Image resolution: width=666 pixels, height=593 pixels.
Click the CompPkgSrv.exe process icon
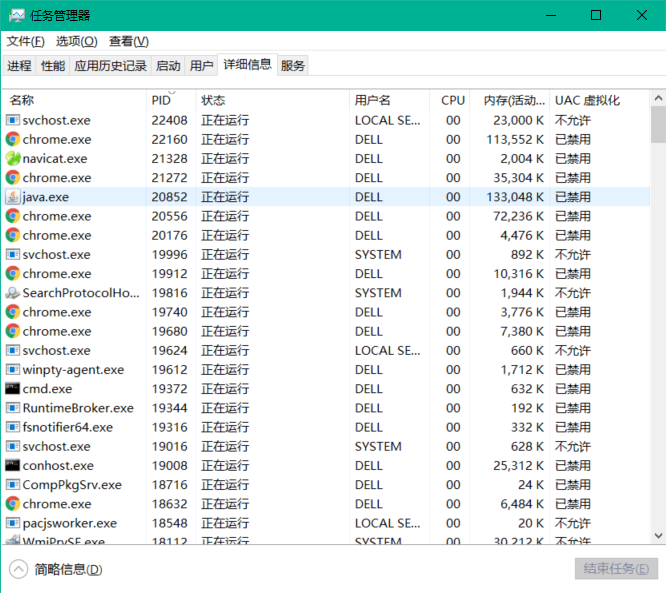click(x=13, y=485)
